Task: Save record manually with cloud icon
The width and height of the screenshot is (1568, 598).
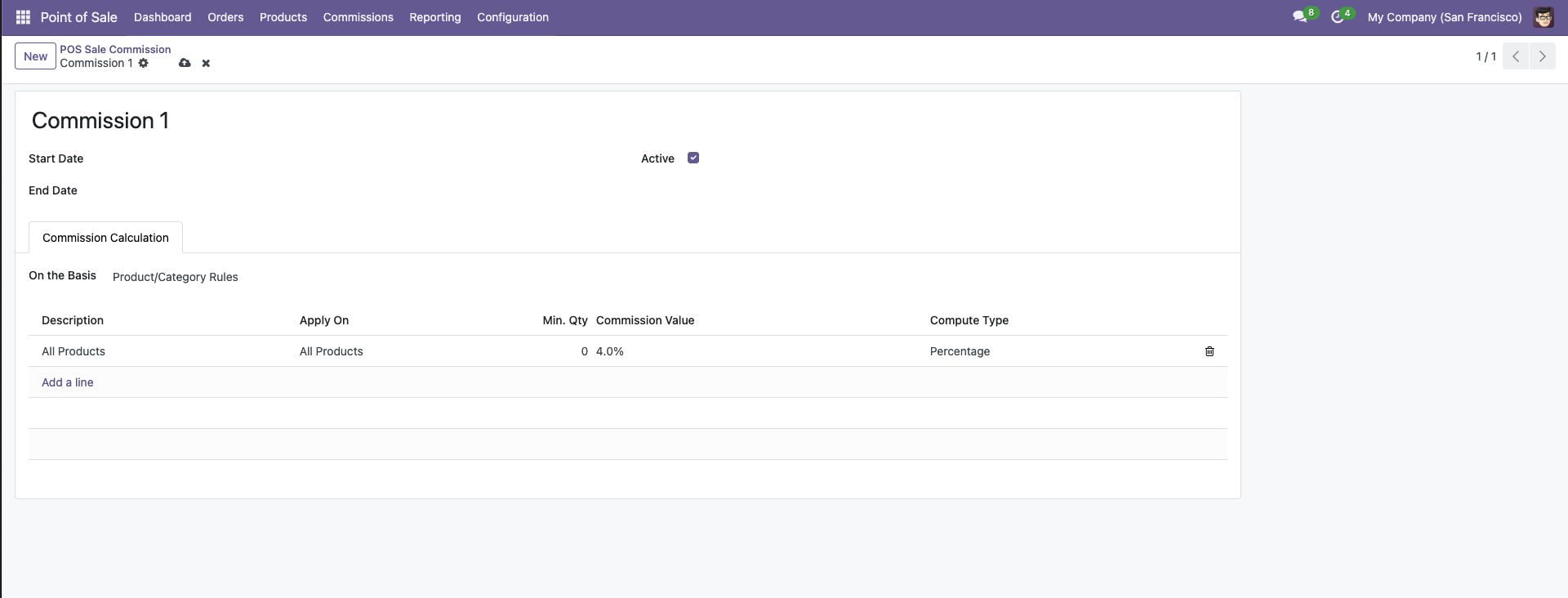Action: [x=185, y=63]
